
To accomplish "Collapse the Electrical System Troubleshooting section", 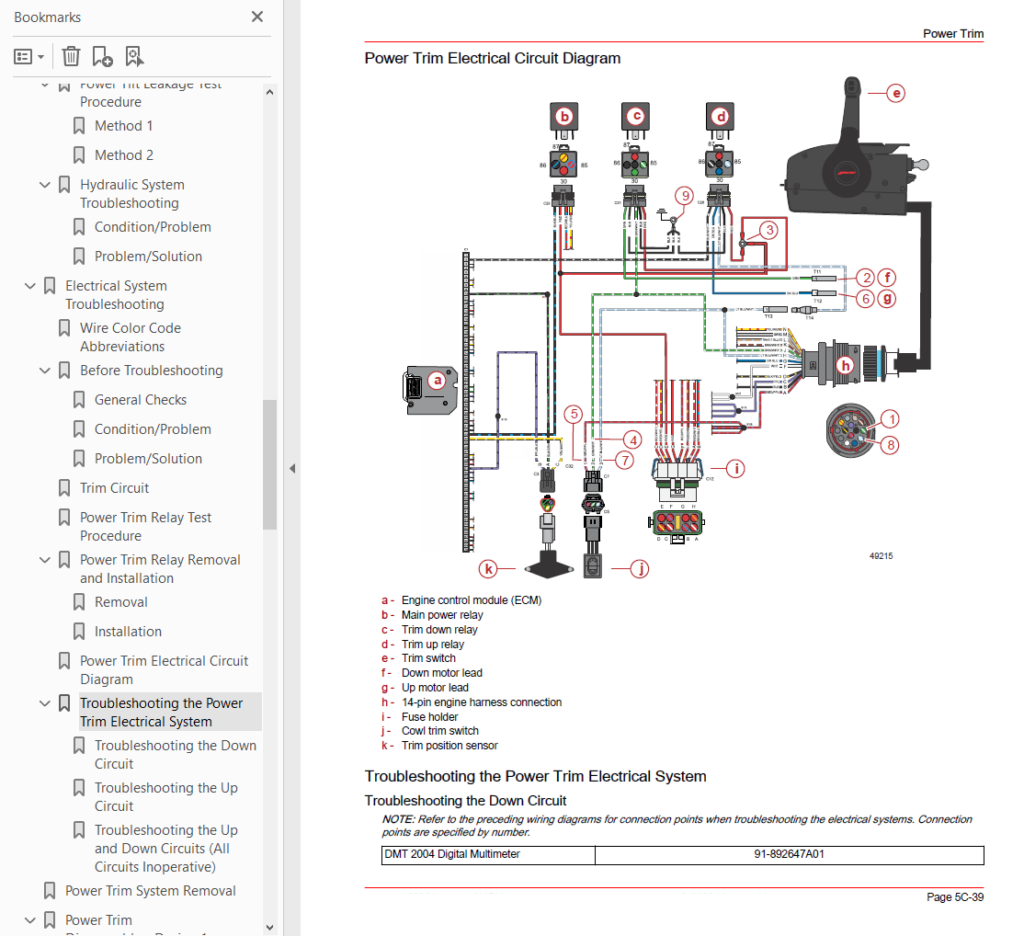I will point(30,286).
